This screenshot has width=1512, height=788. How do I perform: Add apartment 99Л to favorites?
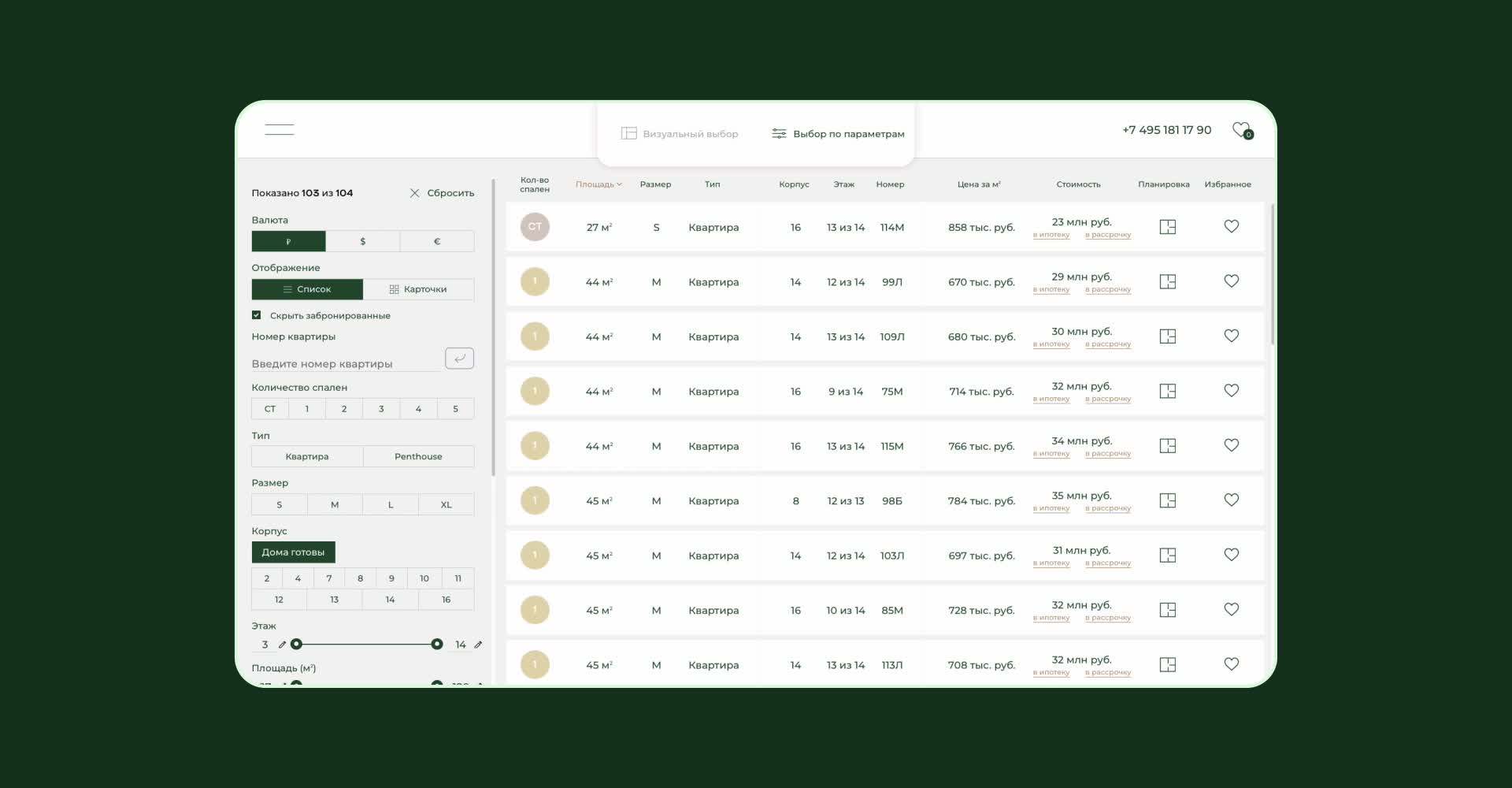(1231, 281)
